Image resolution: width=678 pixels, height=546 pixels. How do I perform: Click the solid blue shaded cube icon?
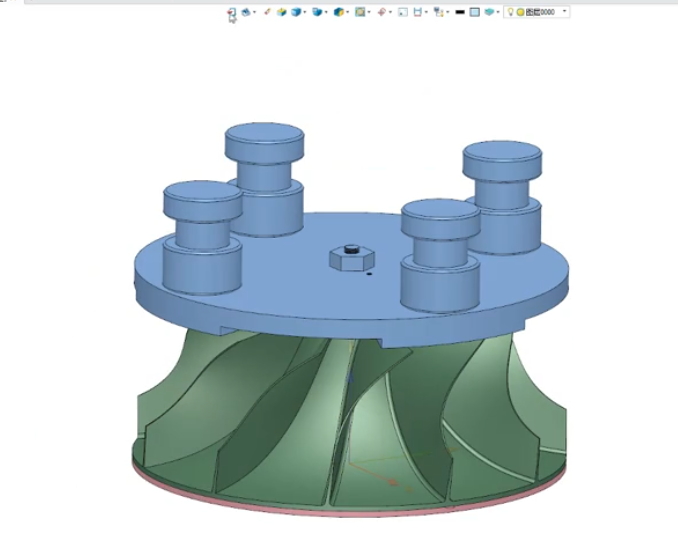click(296, 12)
